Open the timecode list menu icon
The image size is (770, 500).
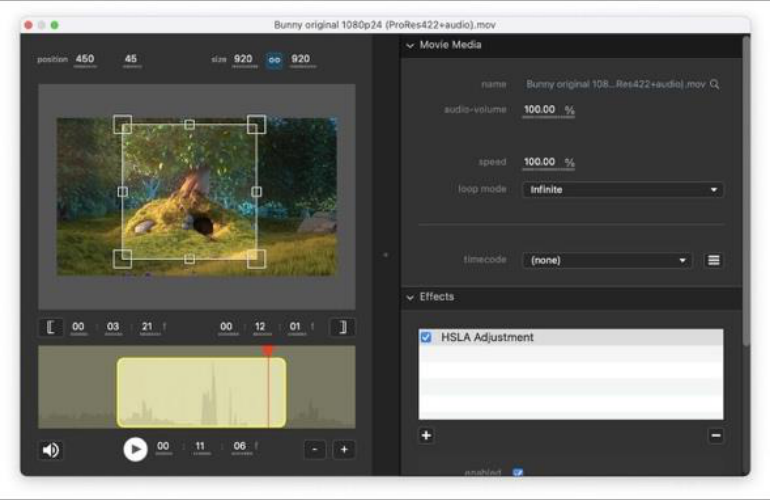(x=714, y=260)
